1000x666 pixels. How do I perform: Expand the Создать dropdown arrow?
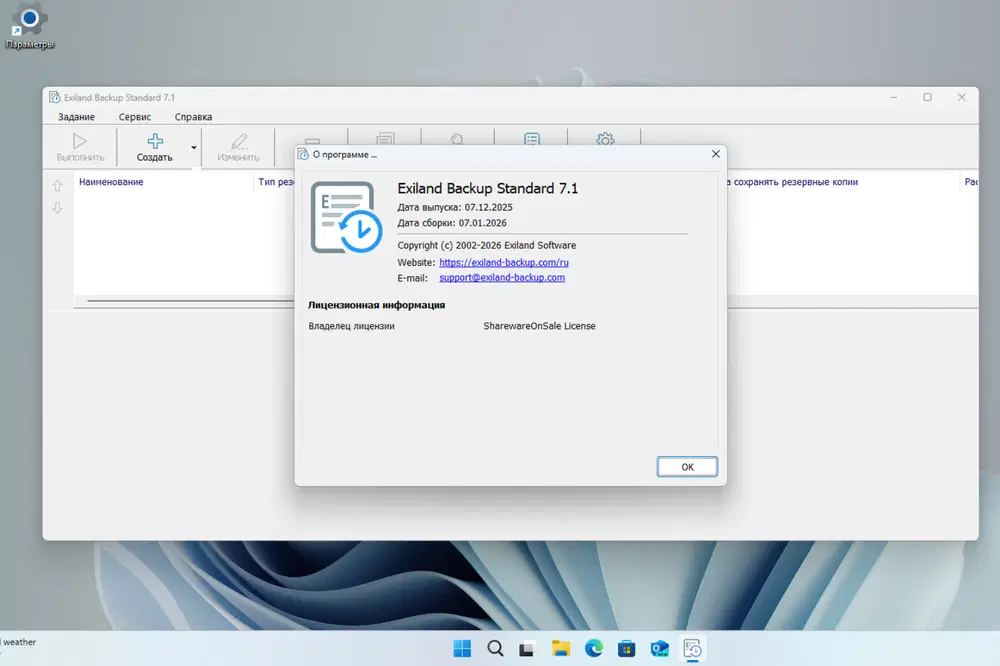coord(193,148)
